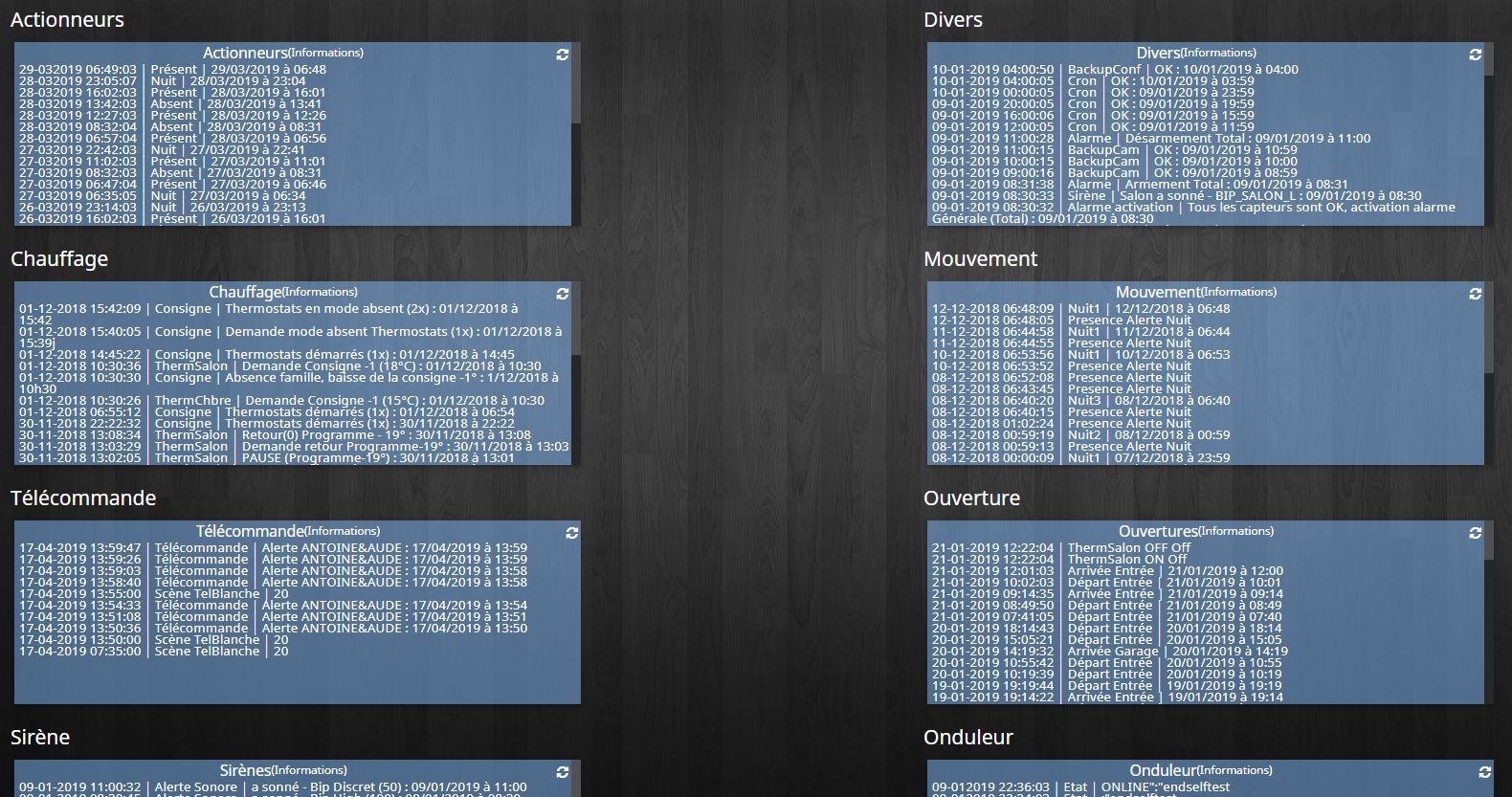Select the Sirène Salon a sonné entry

(x=1177, y=196)
